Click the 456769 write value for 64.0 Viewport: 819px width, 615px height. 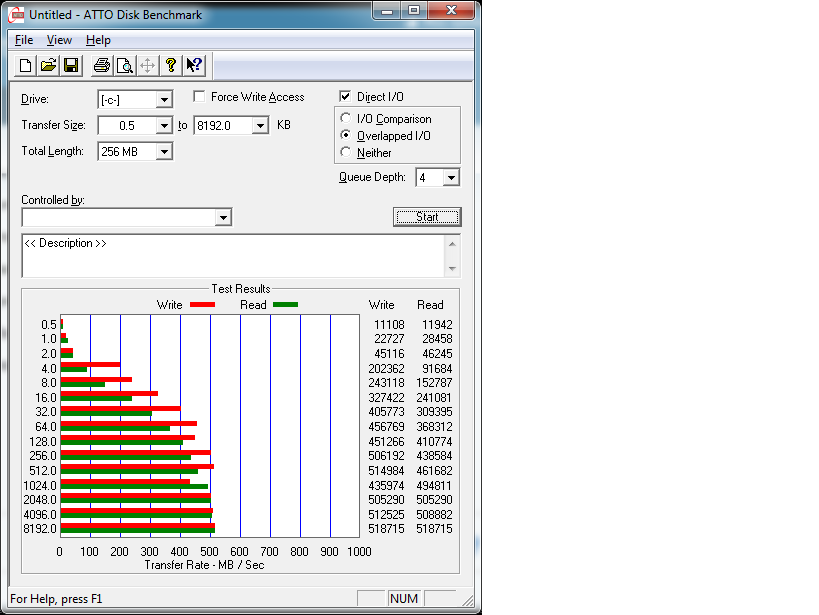click(x=387, y=427)
